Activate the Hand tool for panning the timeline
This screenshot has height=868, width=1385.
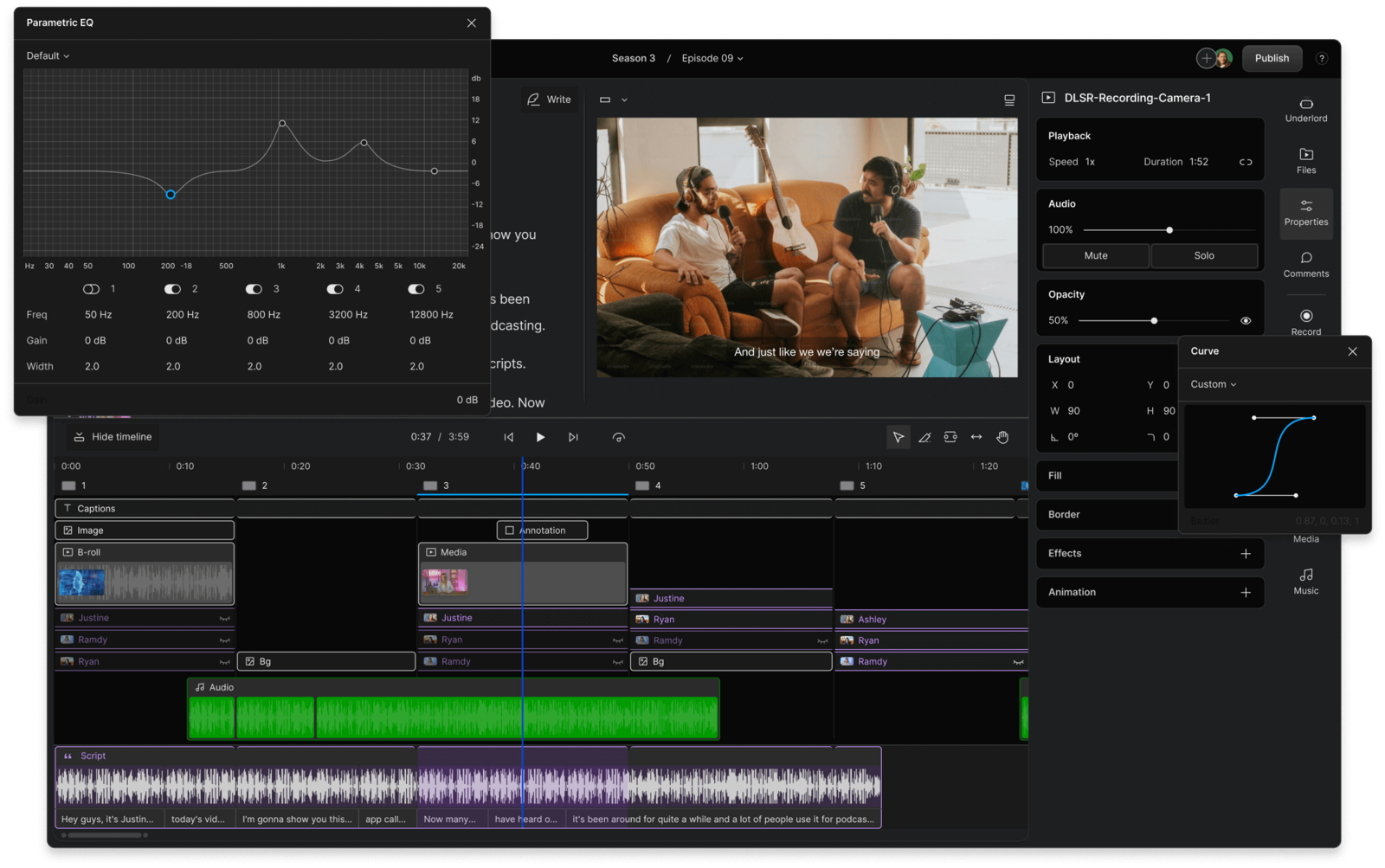pos(1002,437)
